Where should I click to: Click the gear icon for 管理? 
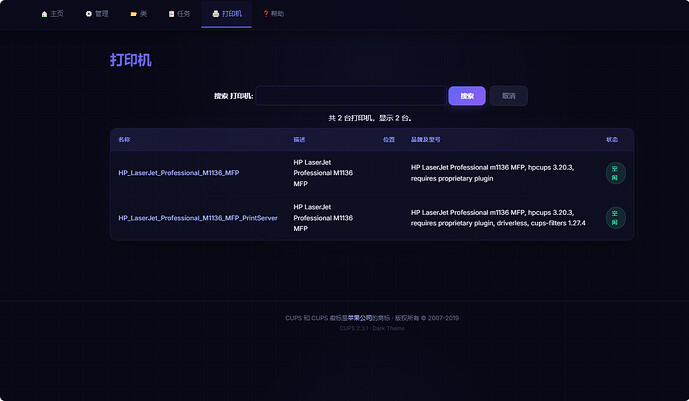click(x=89, y=14)
